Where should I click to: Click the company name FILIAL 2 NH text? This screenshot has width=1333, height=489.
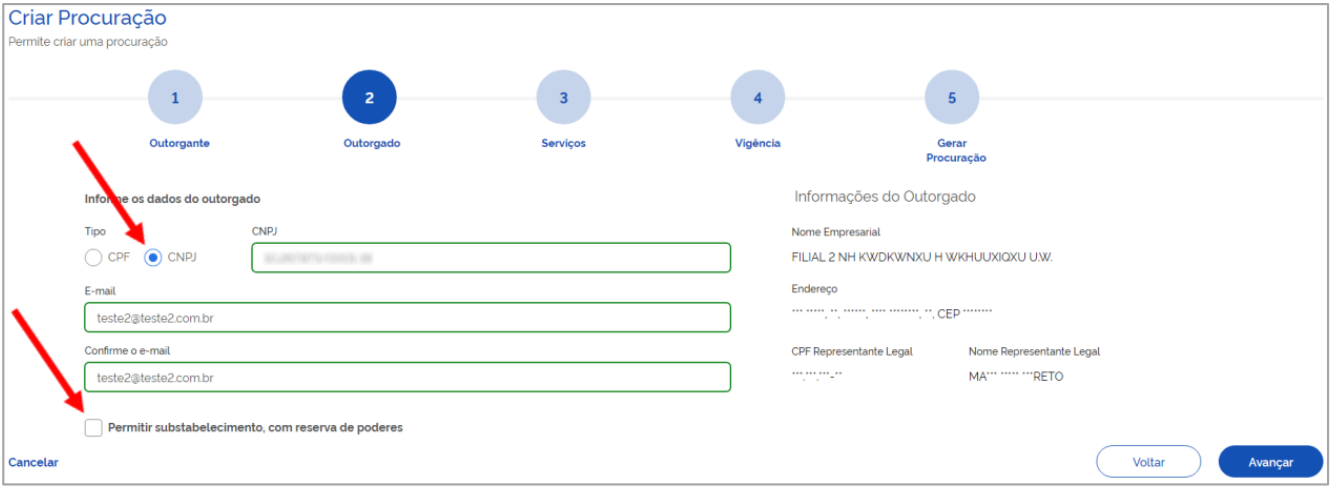pos(922,257)
